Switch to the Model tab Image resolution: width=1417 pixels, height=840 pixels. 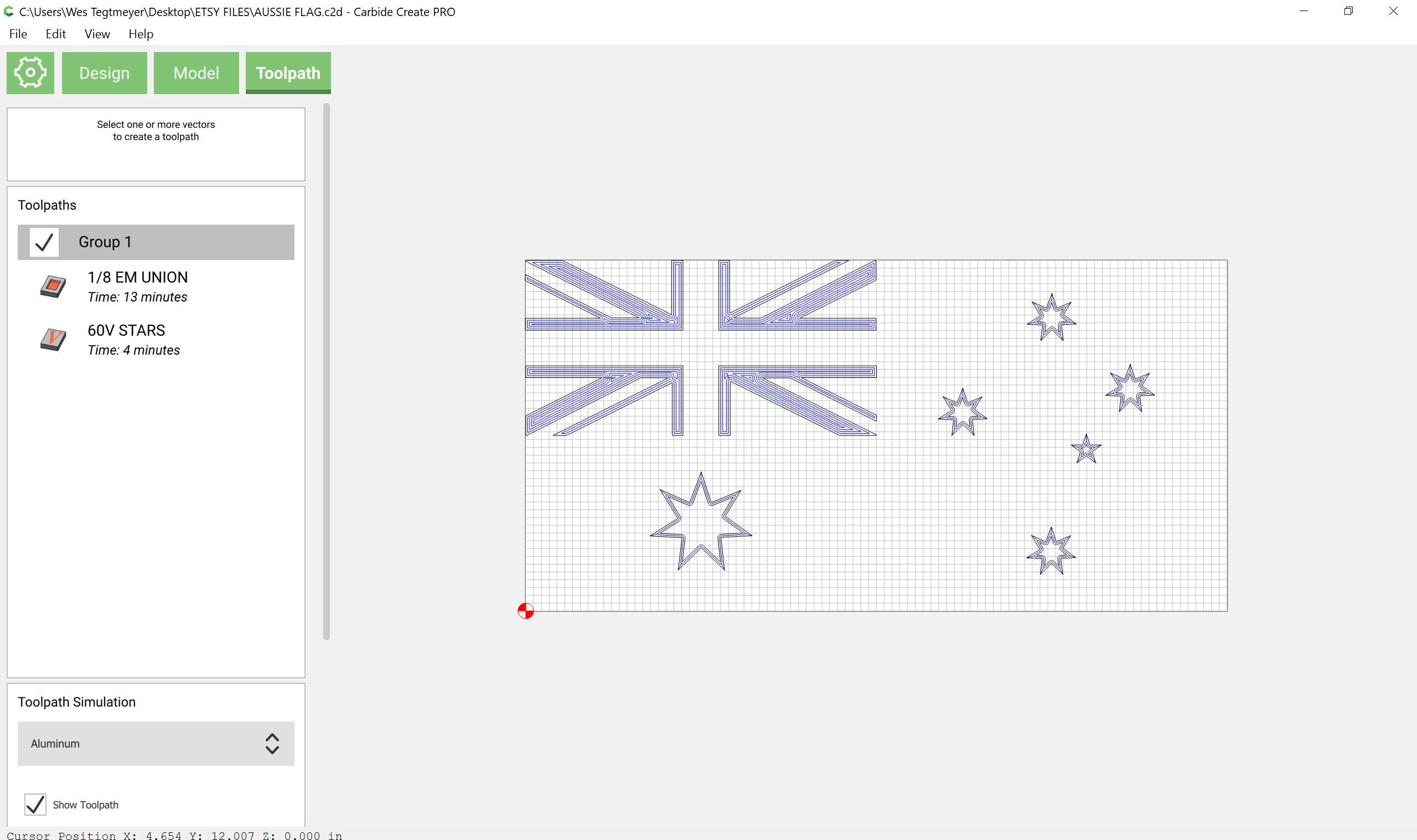click(196, 72)
